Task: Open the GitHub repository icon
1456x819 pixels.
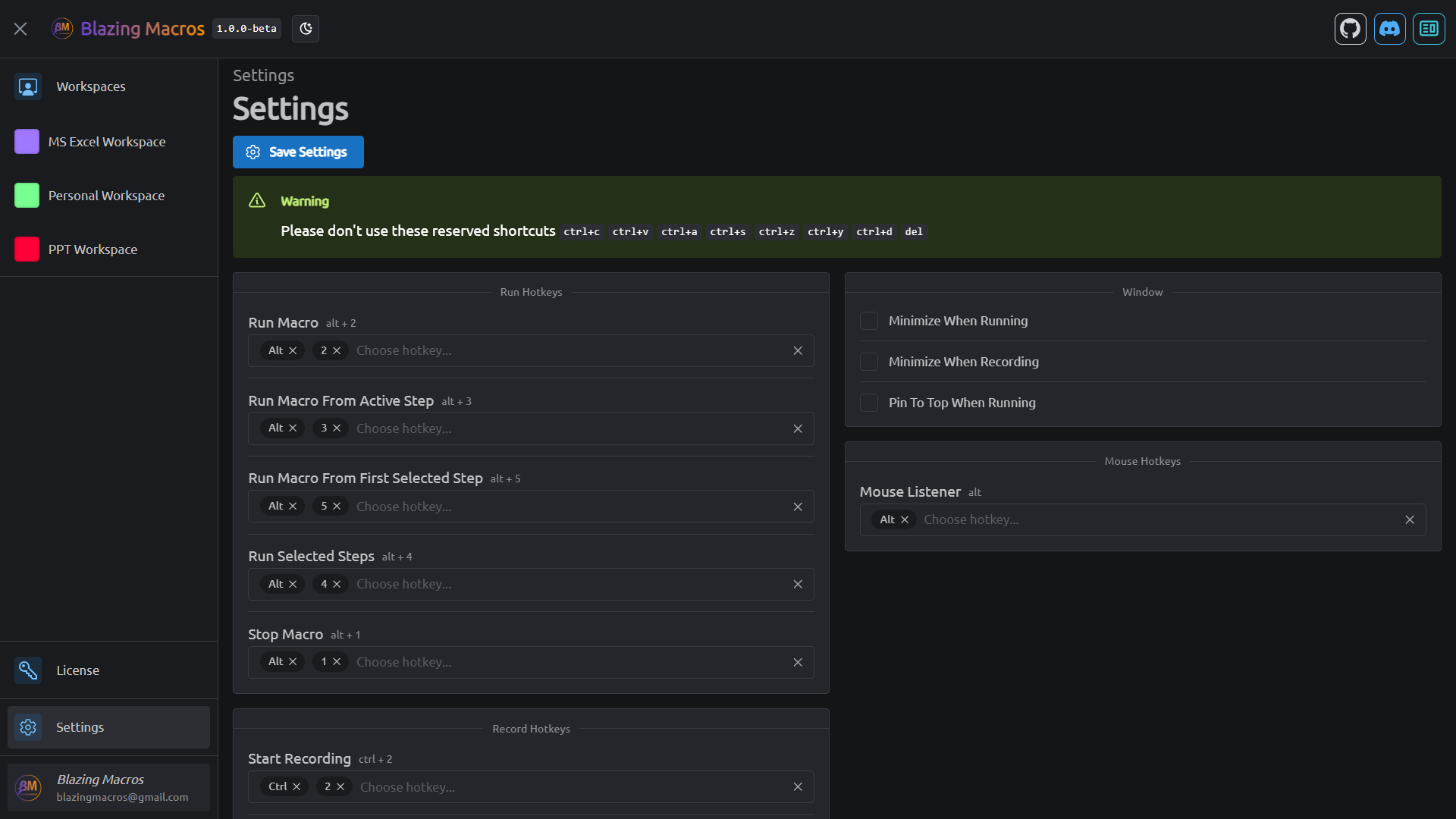Action: click(x=1350, y=29)
